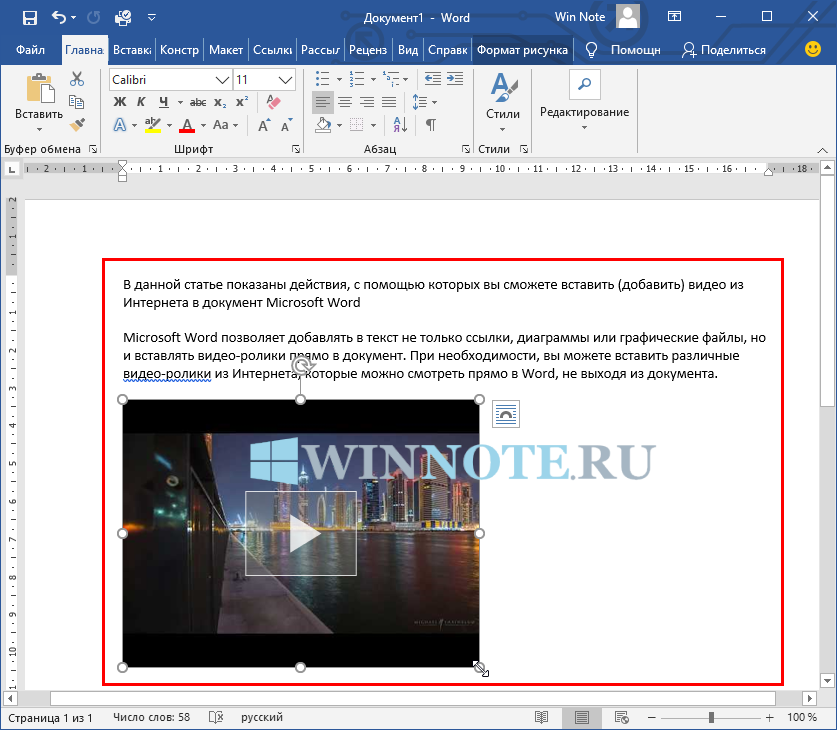Screen dimensions: 837x730
Task: Toggle bold formatting (Ж)
Action: pyautogui.click(x=120, y=102)
